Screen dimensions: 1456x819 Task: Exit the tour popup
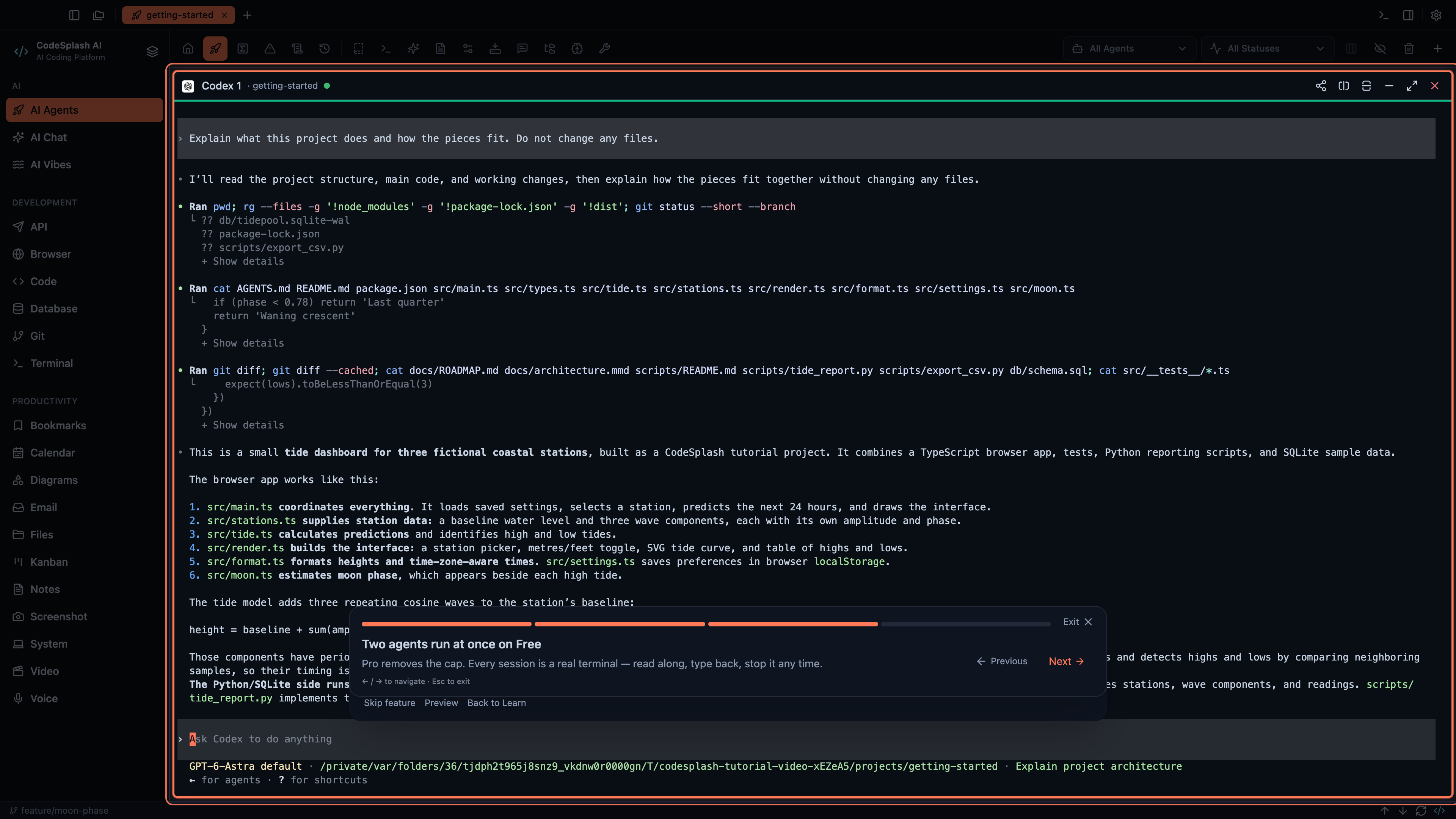tap(1077, 622)
